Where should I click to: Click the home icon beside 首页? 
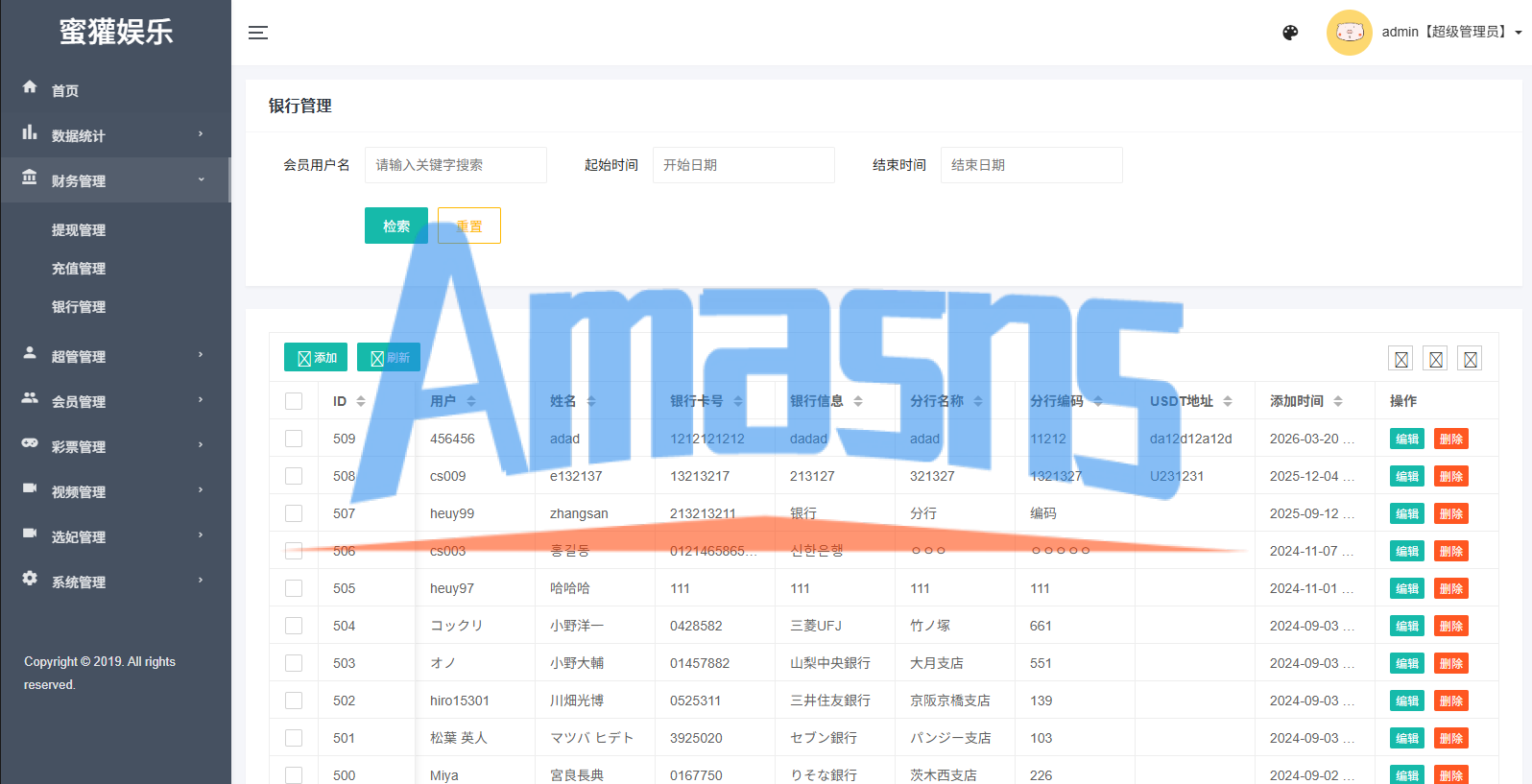pos(30,86)
